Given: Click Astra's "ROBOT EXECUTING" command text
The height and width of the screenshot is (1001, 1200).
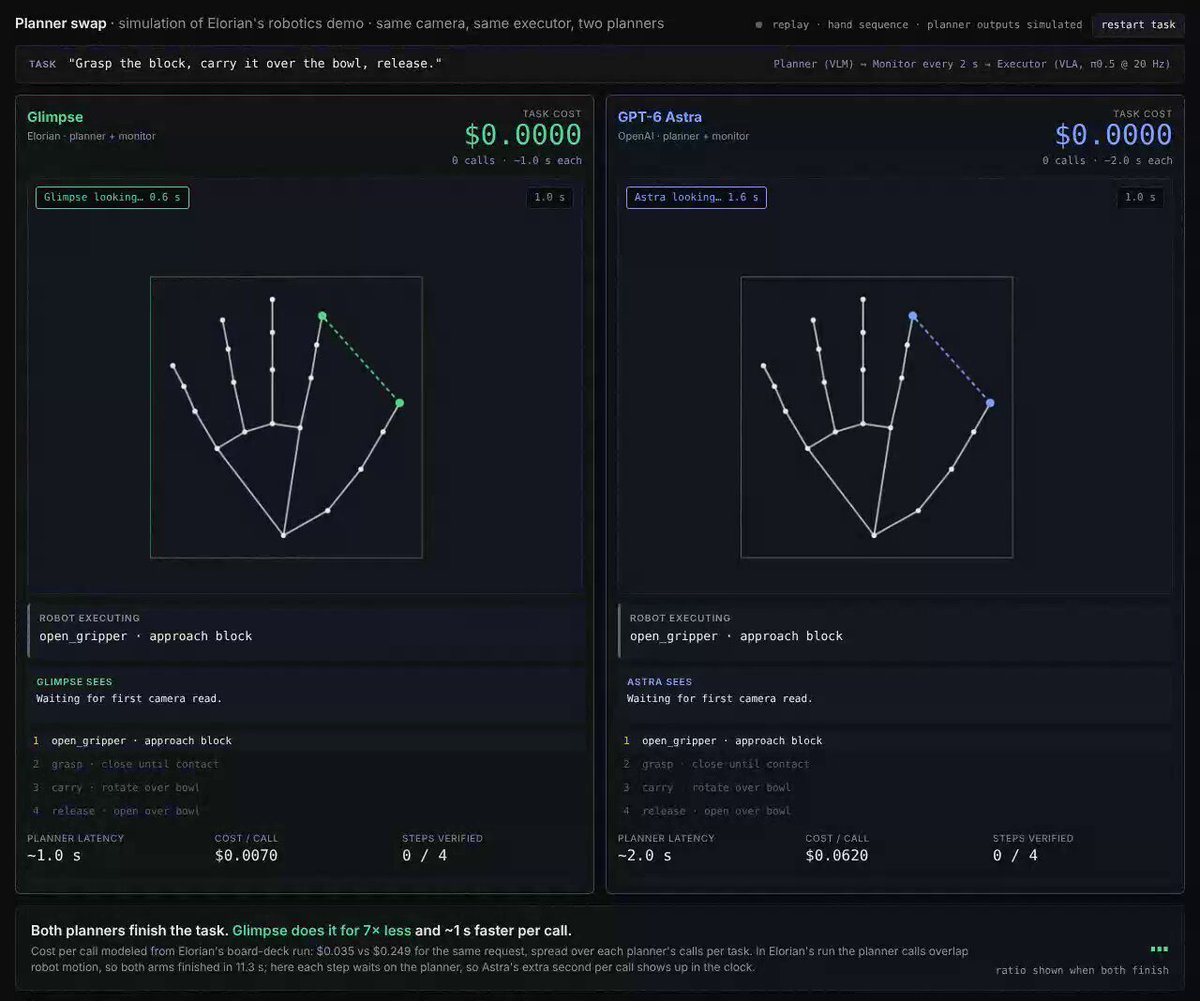Looking at the screenshot, I should pyautogui.click(x=737, y=636).
